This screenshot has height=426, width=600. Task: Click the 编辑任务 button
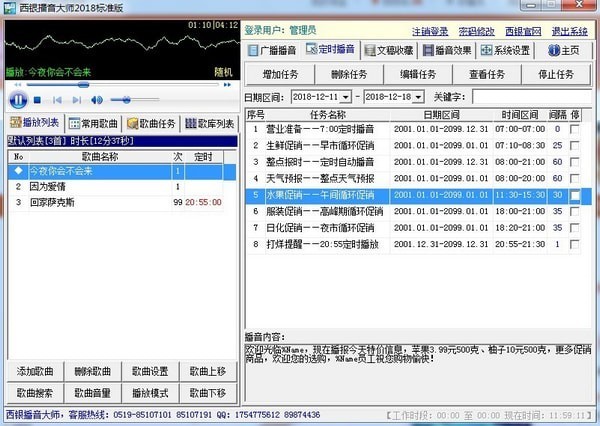pos(418,74)
